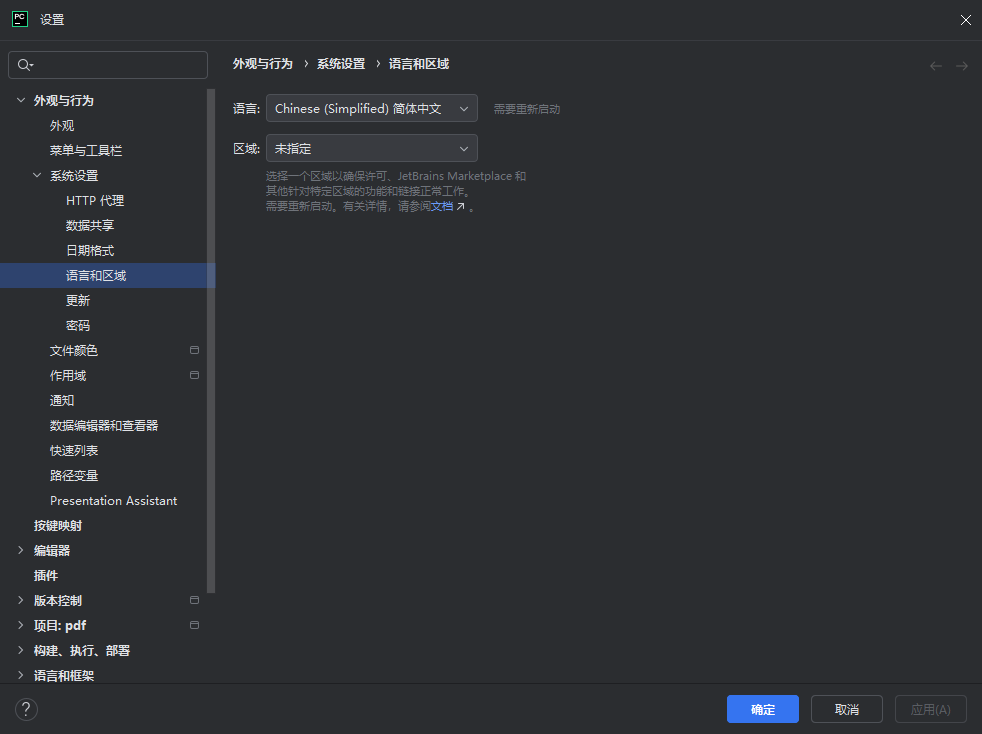Select 路径变量 settings page
This screenshot has height=734, width=982.
74,475
